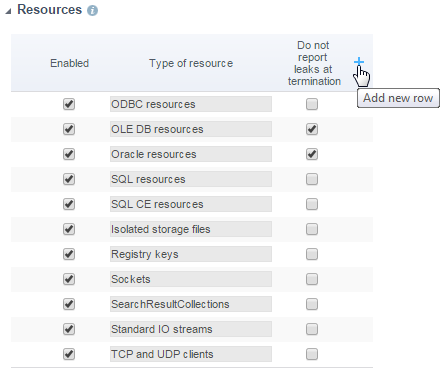Disable the ODBC resources Enabled checkbox
The image size is (447, 373).
69,104
